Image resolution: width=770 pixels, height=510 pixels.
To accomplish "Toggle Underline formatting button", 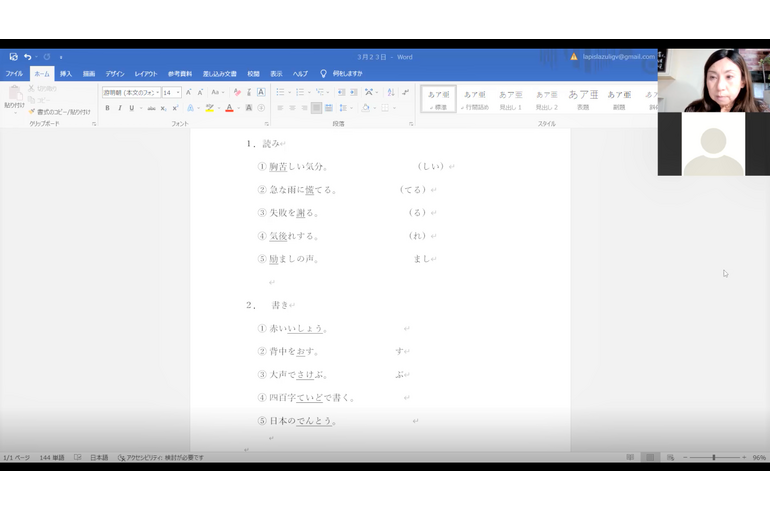I will [x=130, y=108].
